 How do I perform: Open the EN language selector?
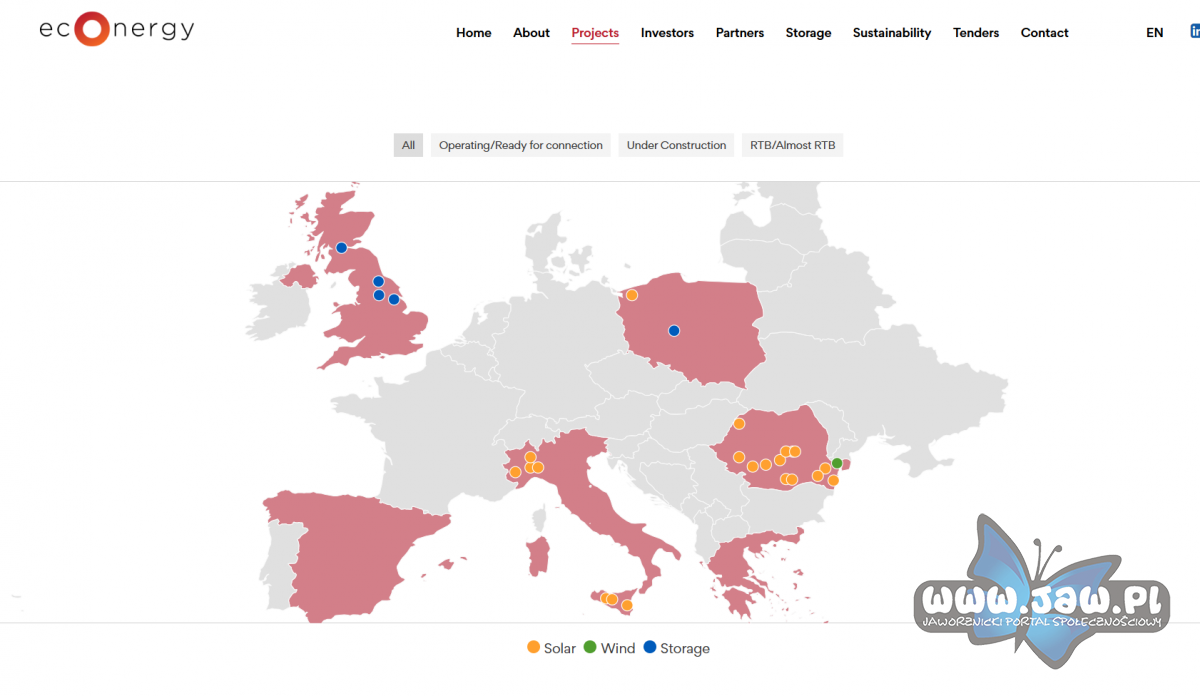tap(1155, 33)
